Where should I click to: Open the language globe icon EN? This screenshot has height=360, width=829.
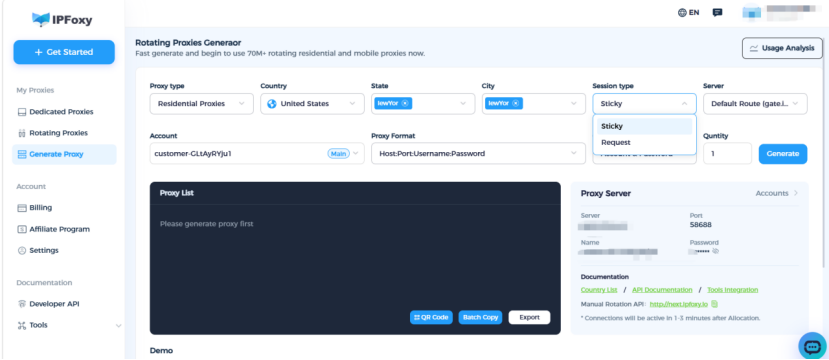688,13
